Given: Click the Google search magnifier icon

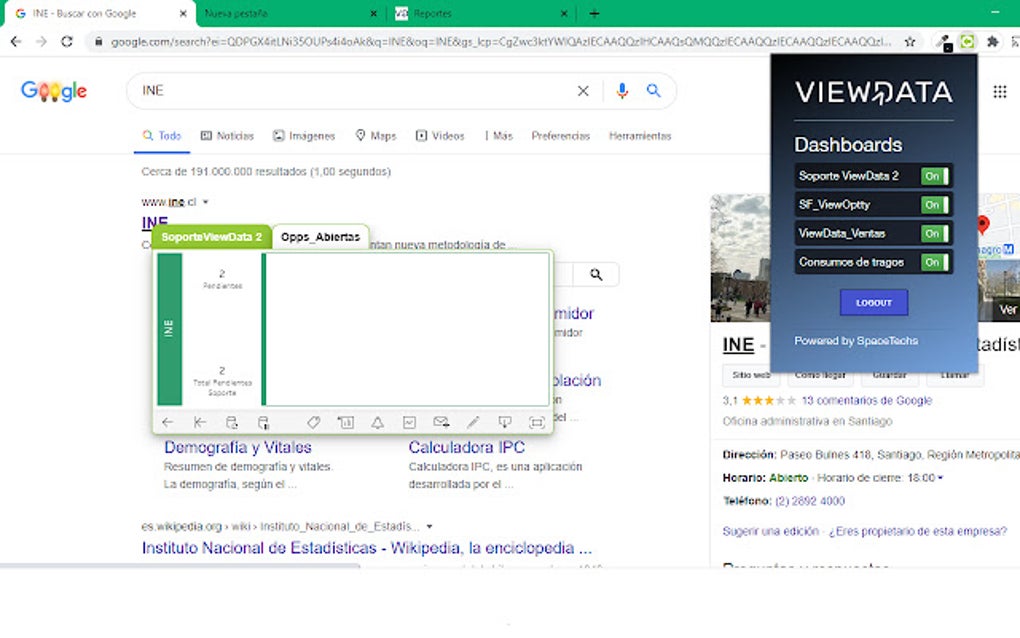Looking at the screenshot, I should tap(654, 90).
